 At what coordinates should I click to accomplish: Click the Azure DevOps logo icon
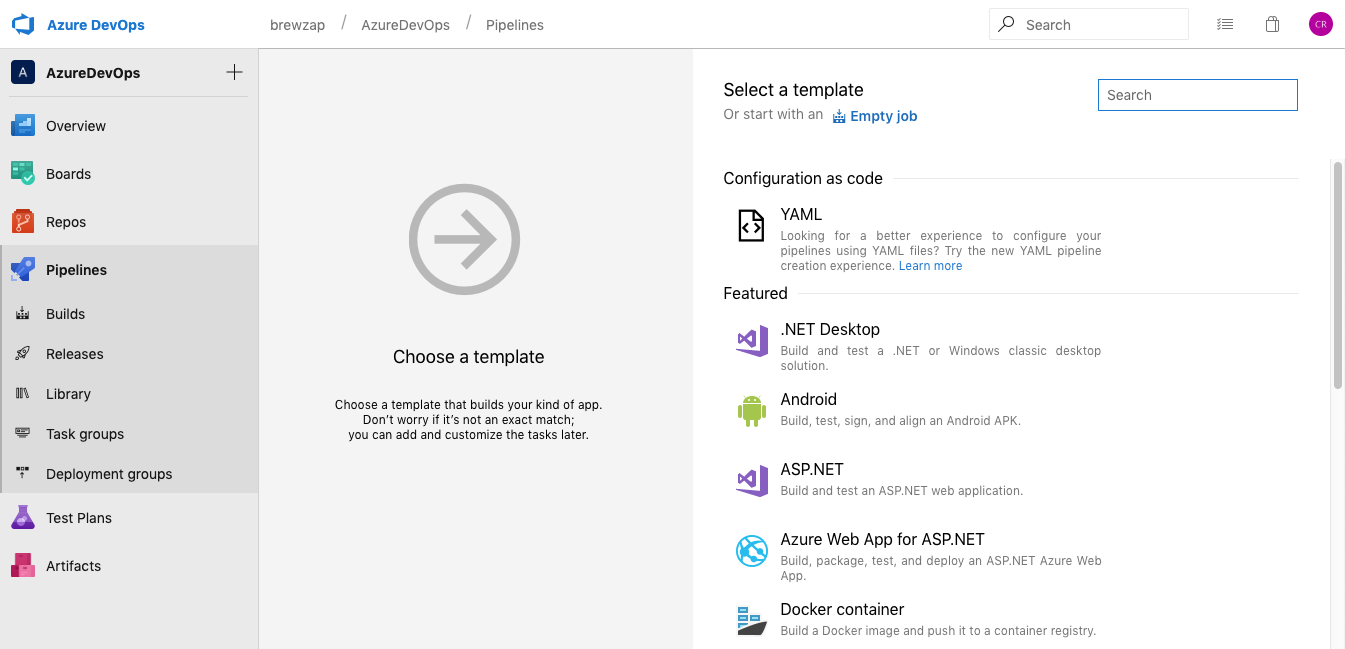click(x=23, y=25)
